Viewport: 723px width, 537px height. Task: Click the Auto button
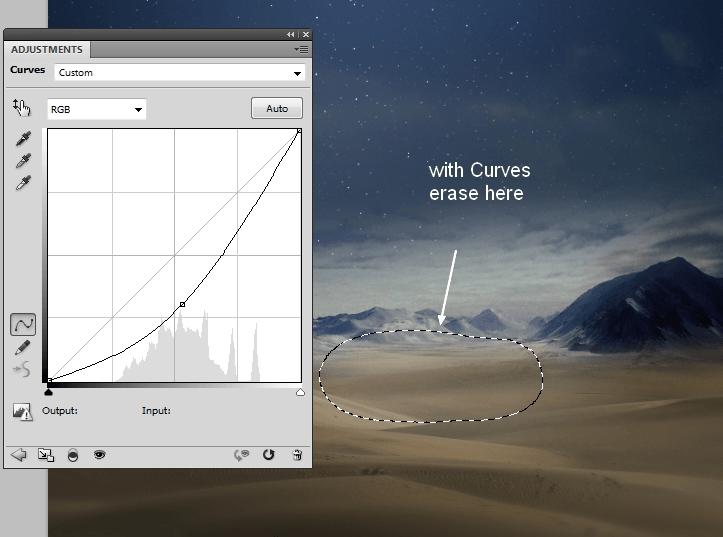277,108
